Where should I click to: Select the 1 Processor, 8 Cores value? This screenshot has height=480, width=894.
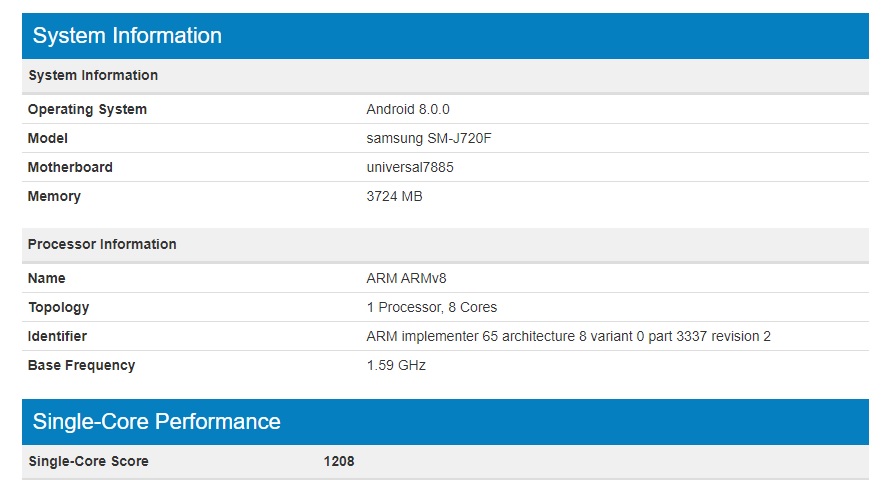[432, 307]
